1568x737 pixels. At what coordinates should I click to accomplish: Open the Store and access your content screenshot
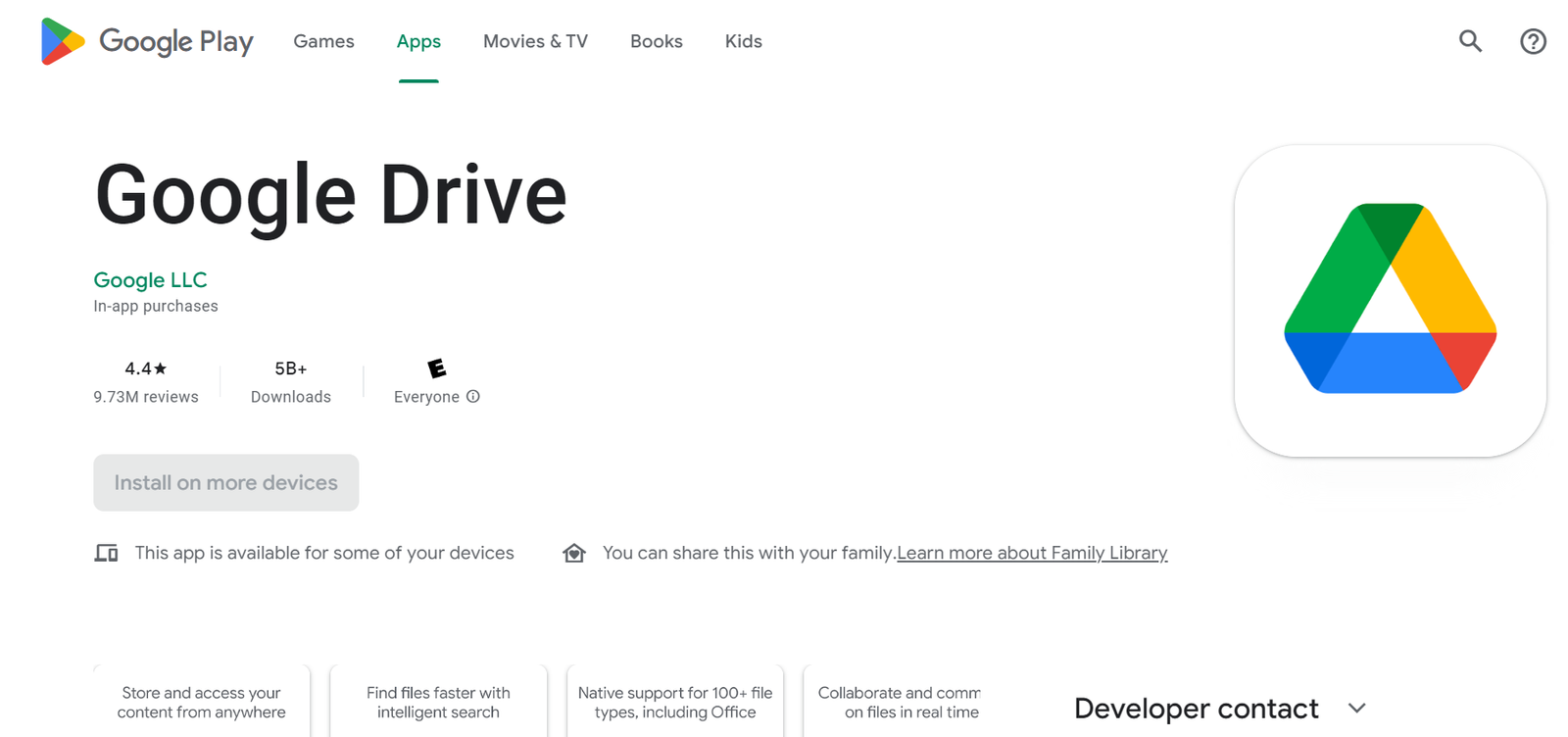click(x=202, y=701)
